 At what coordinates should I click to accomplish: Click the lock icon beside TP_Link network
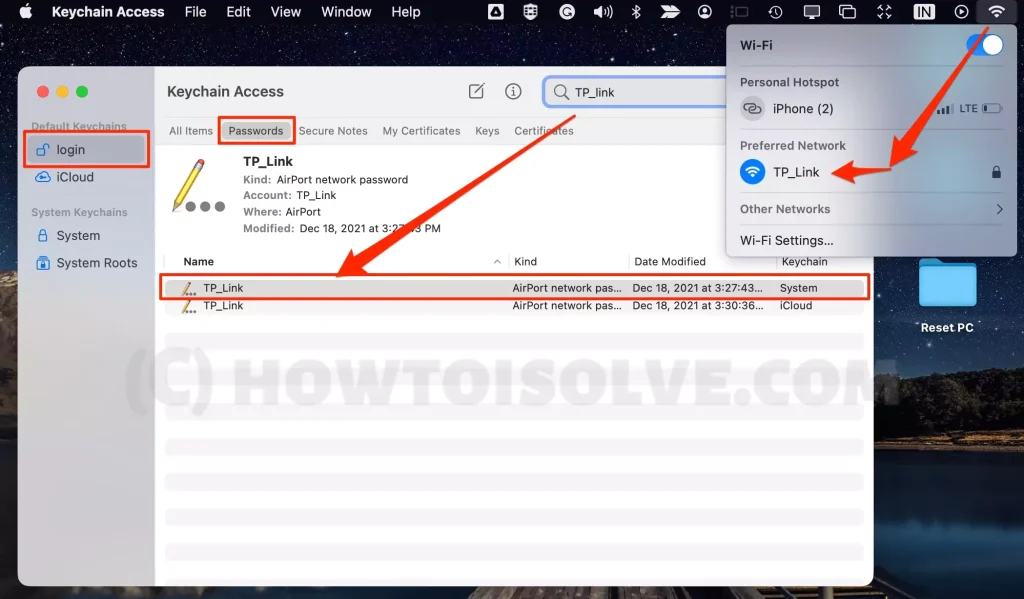(x=996, y=172)
